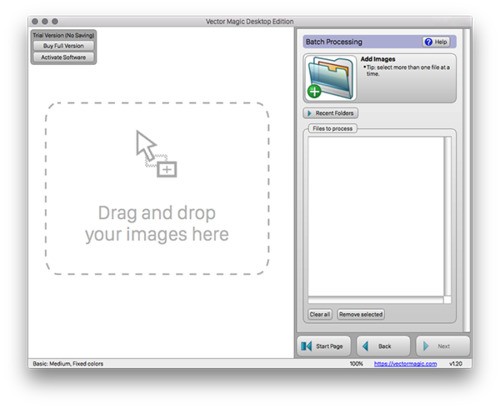500x408 pixels.
Task: Click the Start Page rewind arrow icon
Action: tap(306, 346)
